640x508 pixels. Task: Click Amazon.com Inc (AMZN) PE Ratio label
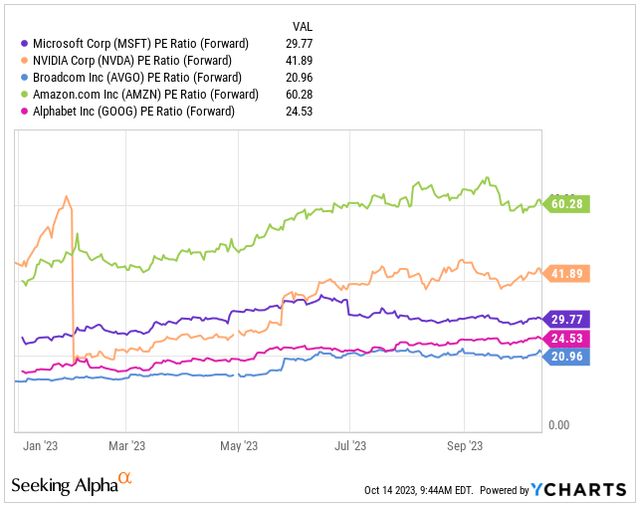point(145,95)
